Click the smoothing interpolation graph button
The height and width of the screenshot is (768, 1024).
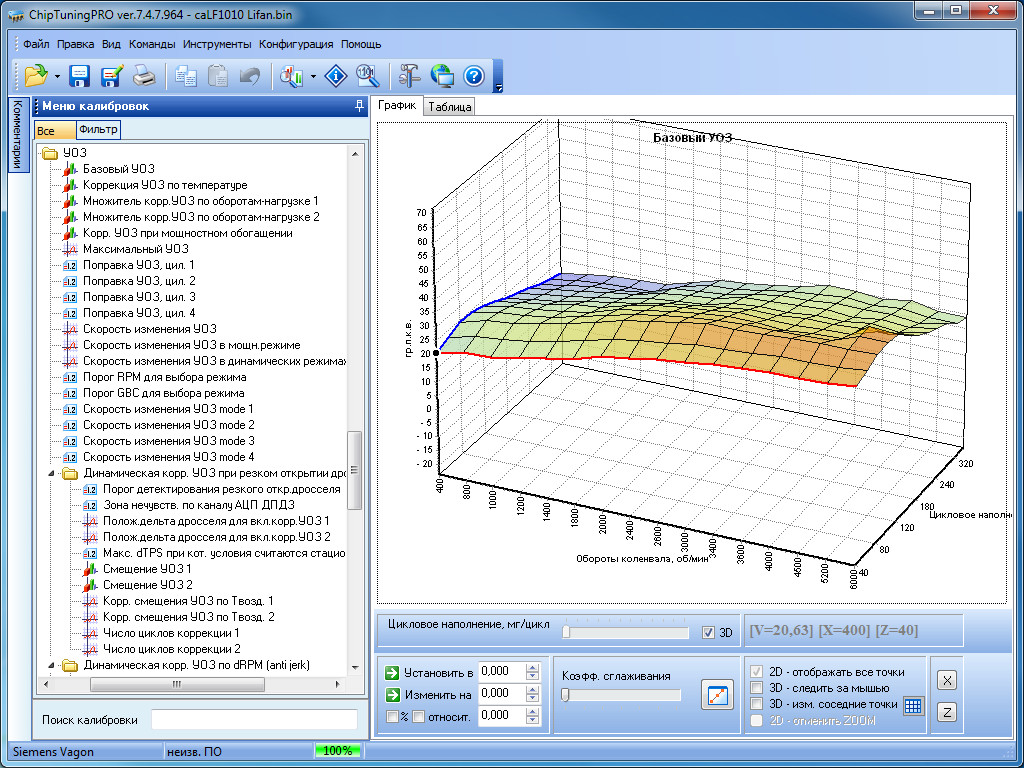click(x=717, y=694)
